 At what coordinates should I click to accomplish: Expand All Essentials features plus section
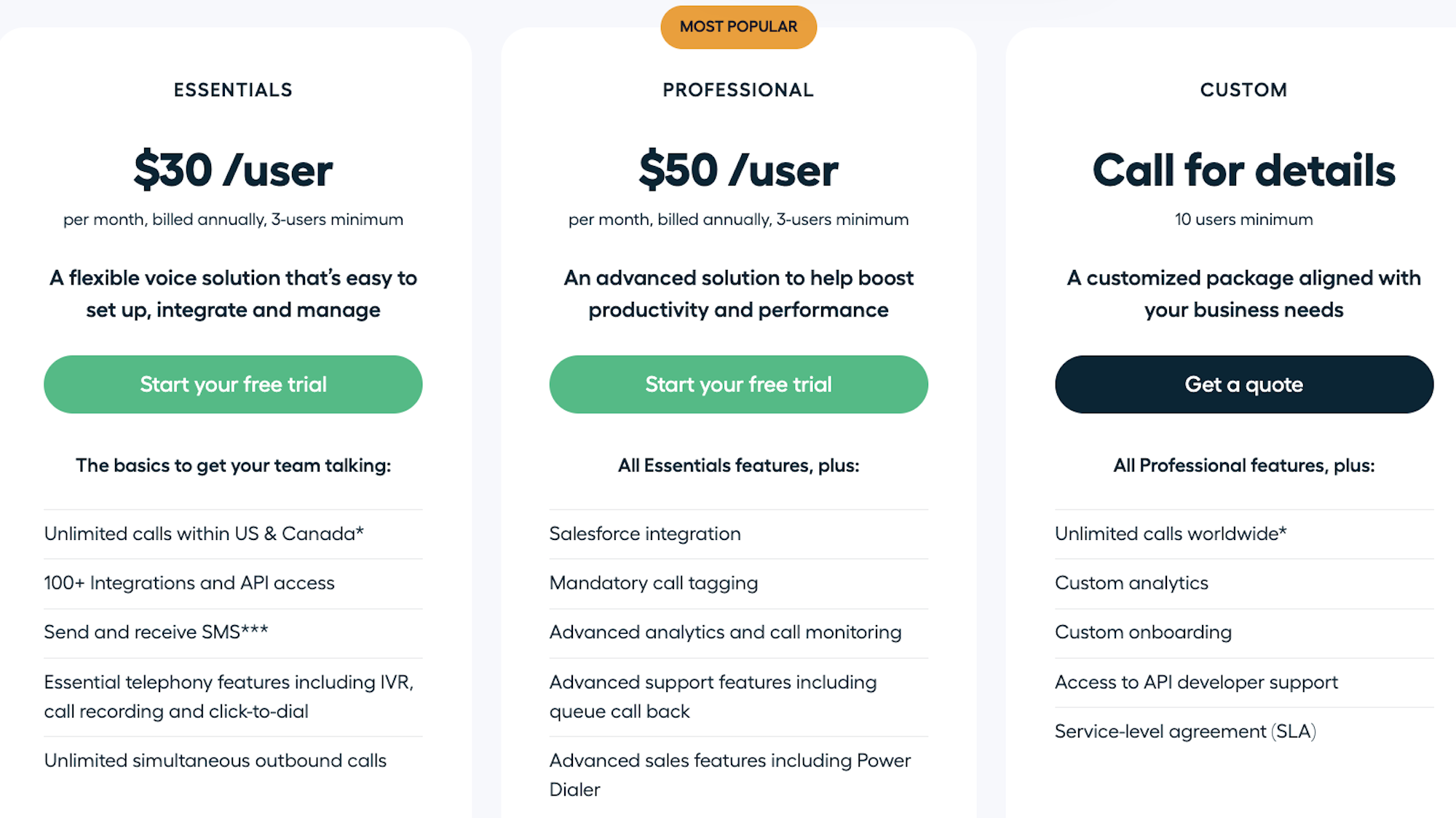click(738, 465)
